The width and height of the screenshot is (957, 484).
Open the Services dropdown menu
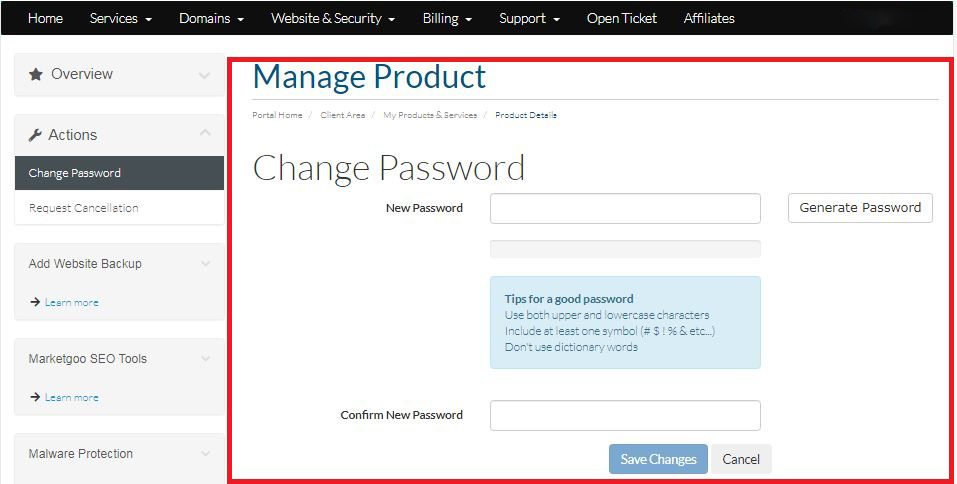(x=120, y=18)
